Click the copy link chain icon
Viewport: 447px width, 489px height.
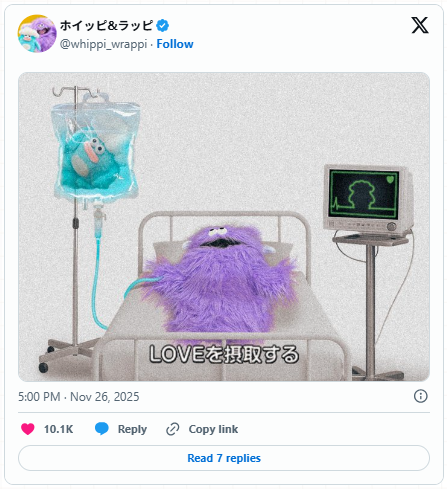(x=173, y=429)
